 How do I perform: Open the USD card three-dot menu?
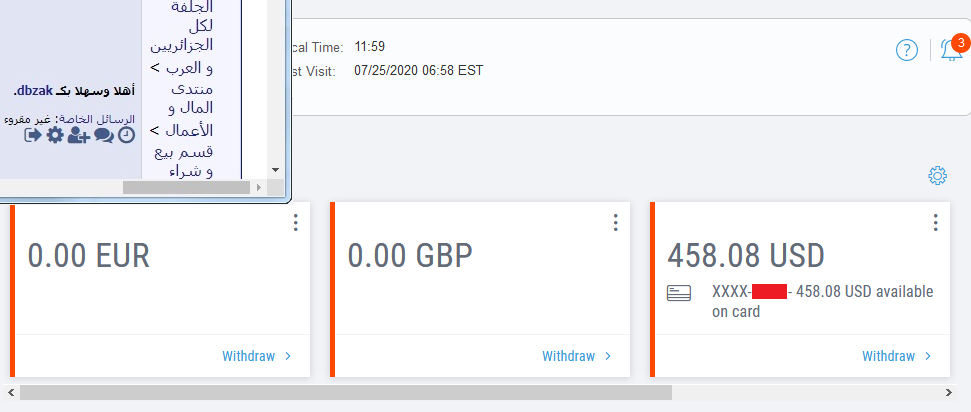[935, 223]
